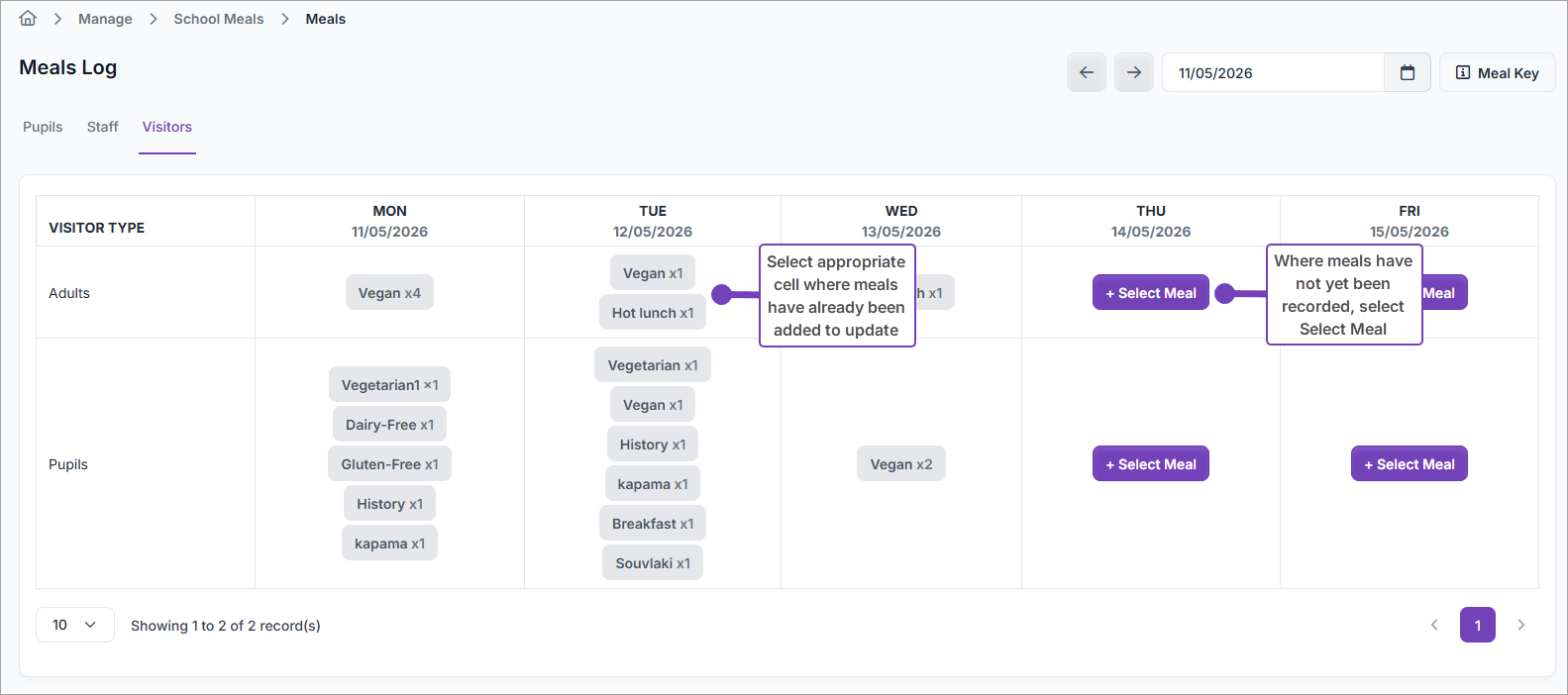Click previous page chevron in pagination
Image resolution: width=1568 pixels, height=695 pixels.
[1434, 625]
